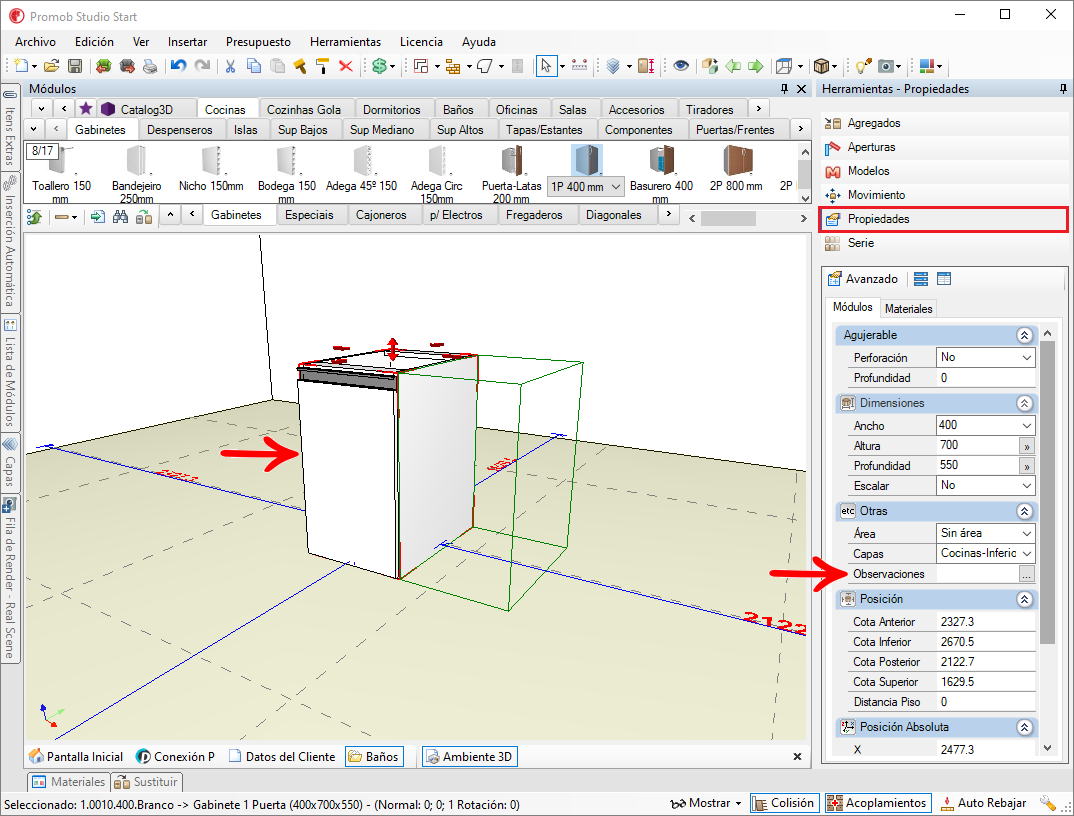Pin the Herramientas - Propiedades panel

(x=1063, y=89)
